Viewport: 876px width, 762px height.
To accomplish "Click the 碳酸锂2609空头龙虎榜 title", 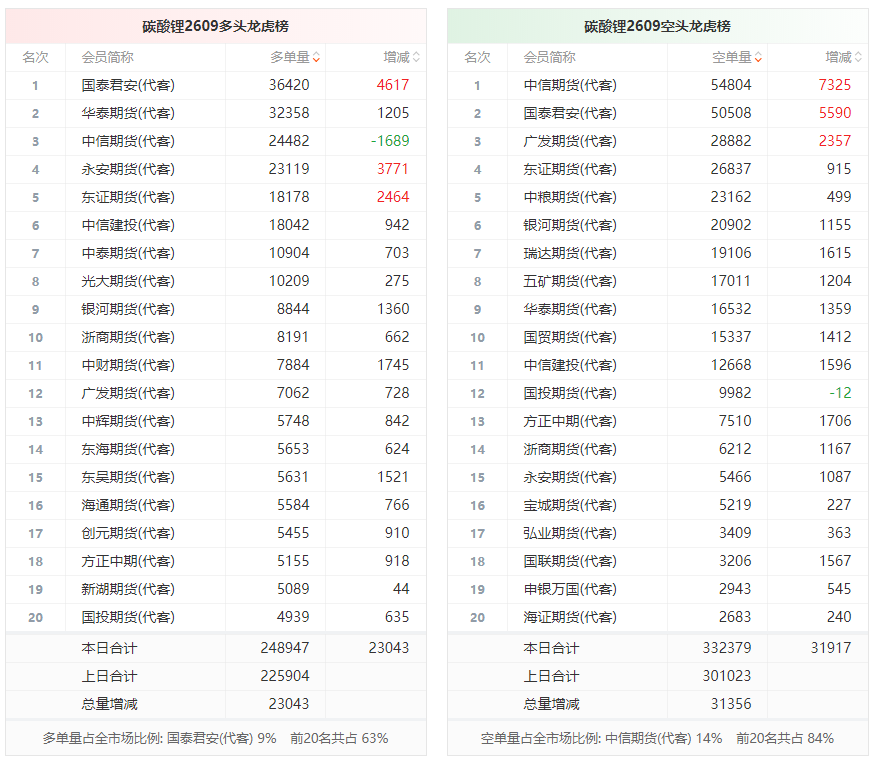I will [x=658, y=26].
